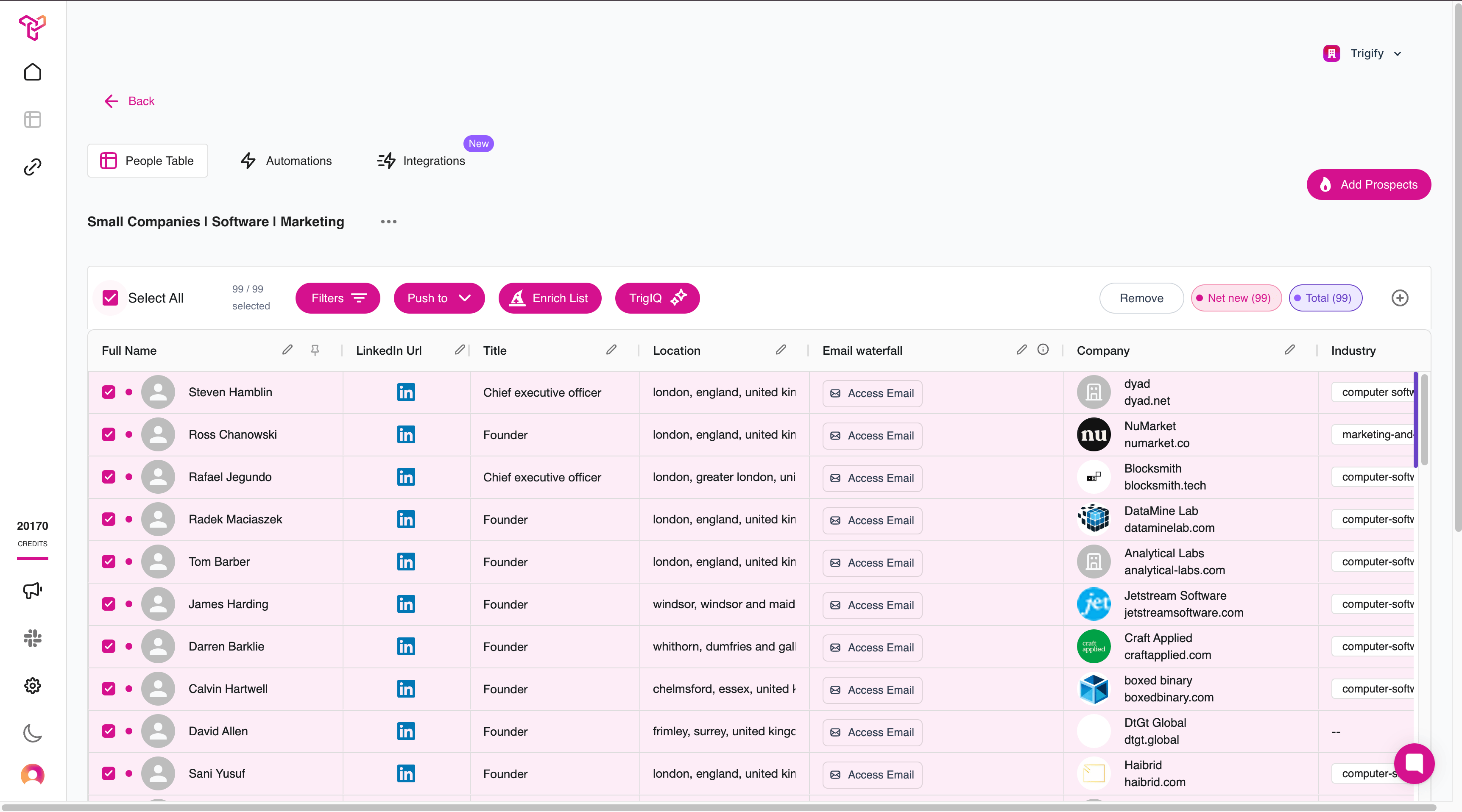Open the chat support bubble
The image size is (1462, 812).
tap(1414, 763)
